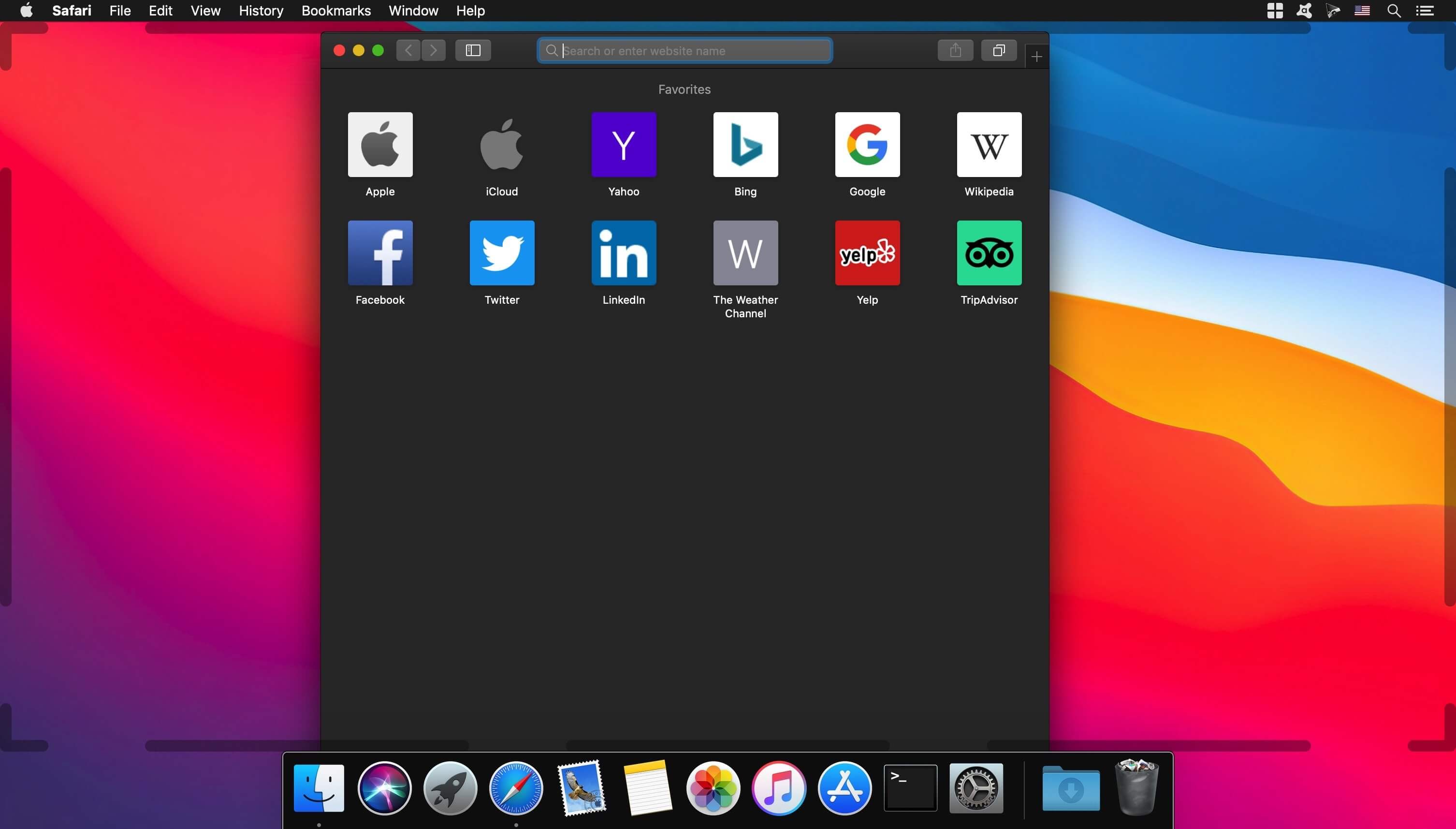Open the History menu
The image size is (1456, 829).
261,10
